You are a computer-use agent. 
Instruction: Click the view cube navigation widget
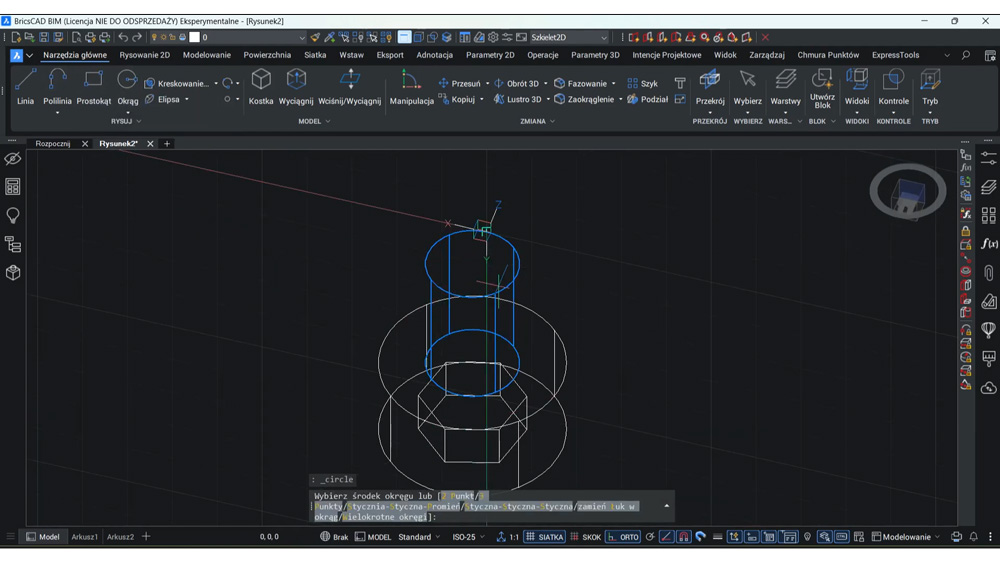(908, 191)
